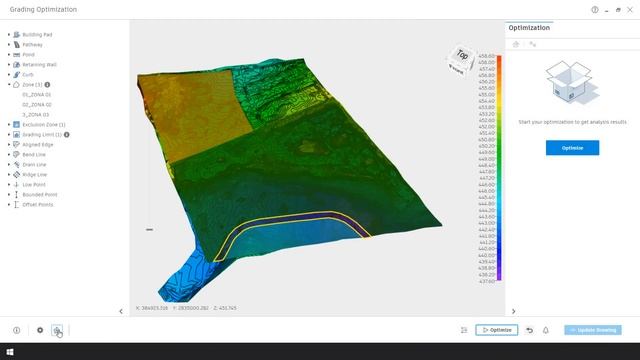Viewport: 640px width, 360px height.
Task: Click the blue Optimize button in panel
Action: click(572, 148)
